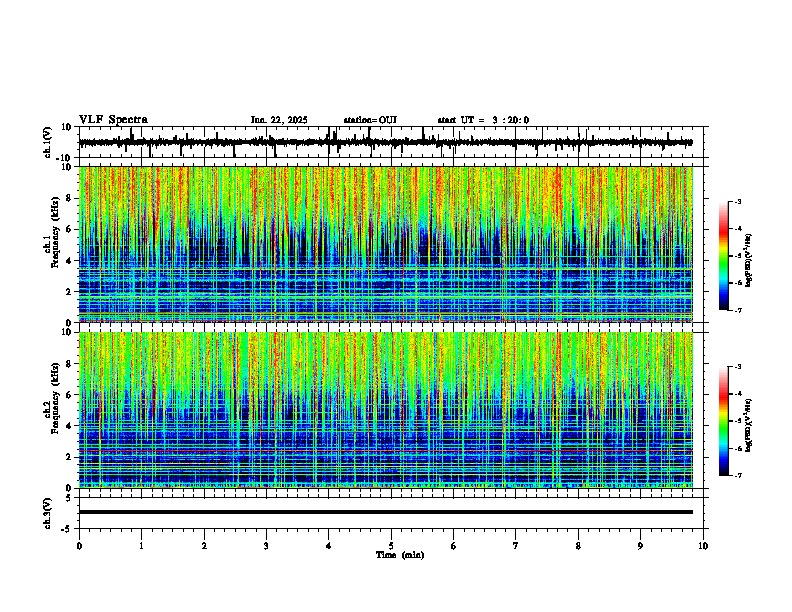Click the ch.2 "Frequency (kHz)" axis label
The height and width of the screenshot is (612, 792).
click(x=55, y=397)
